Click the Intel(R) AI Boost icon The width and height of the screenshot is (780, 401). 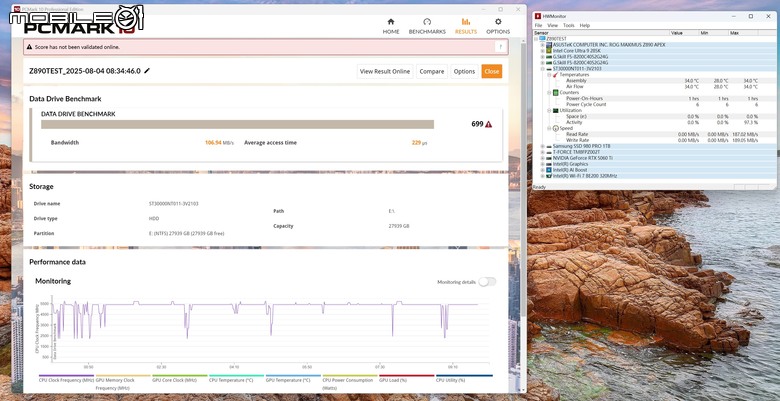click(x=549, y=170)
